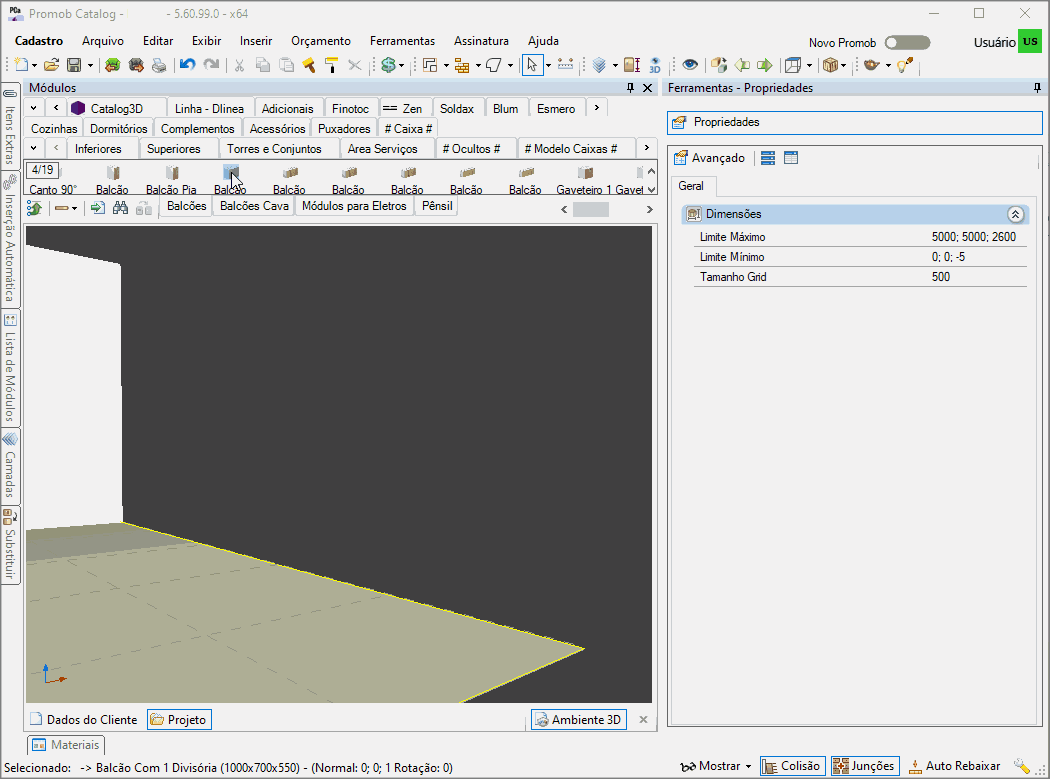This screenshot has height=779, width=1050.
Task: Pin the Ferramentas - Propriedades panel
Action: click(1037, 88)
